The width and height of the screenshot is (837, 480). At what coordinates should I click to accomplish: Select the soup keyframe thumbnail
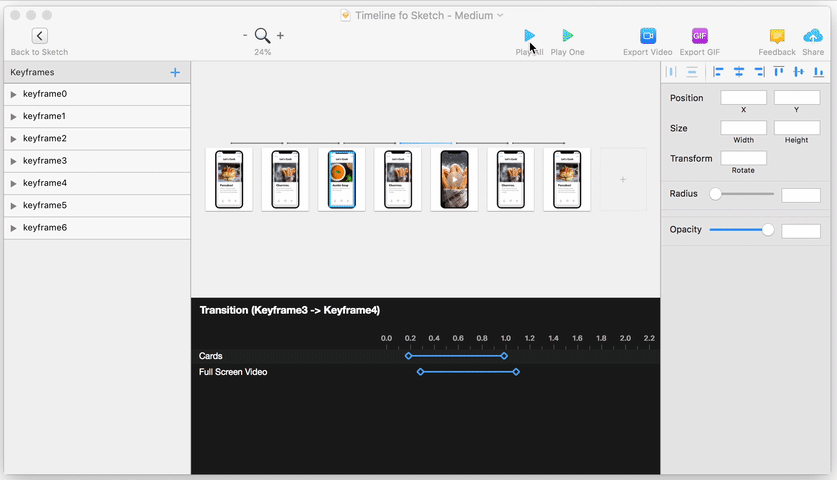pos(342,179)
